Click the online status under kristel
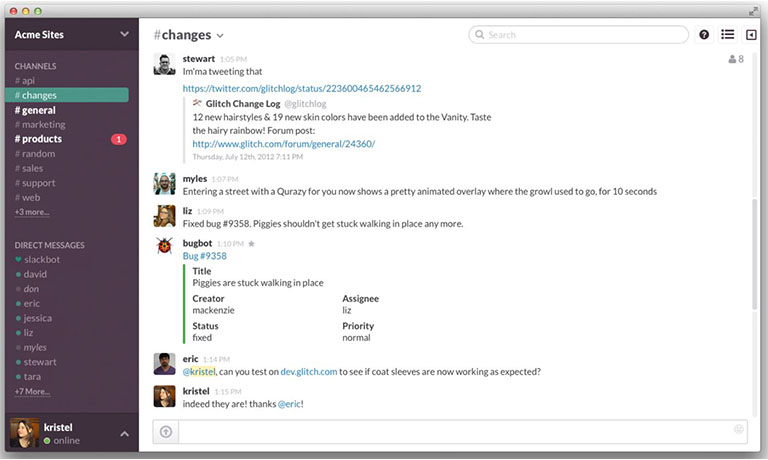 pos(62,440)
